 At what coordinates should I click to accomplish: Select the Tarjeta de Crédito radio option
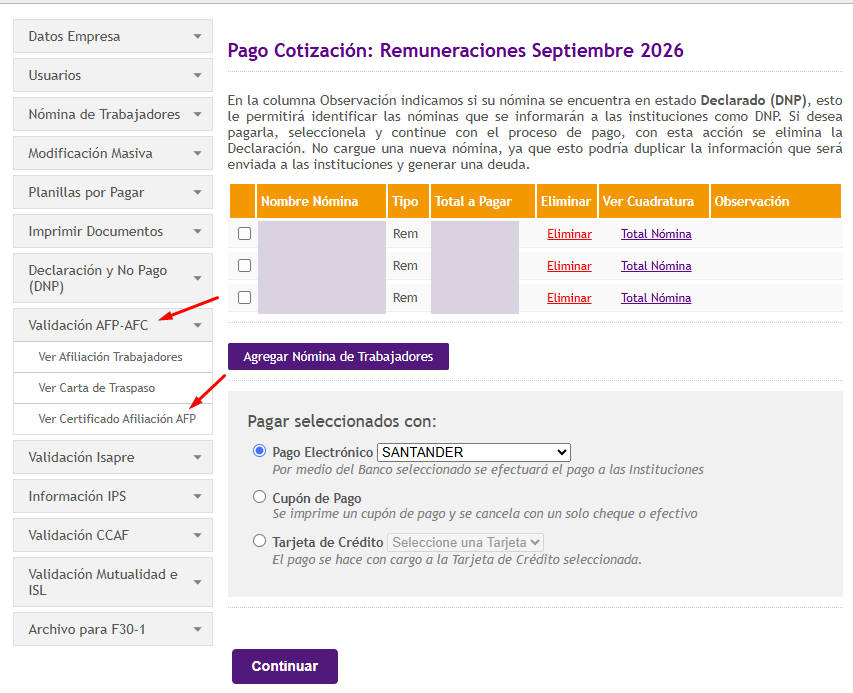pos(259,541)
